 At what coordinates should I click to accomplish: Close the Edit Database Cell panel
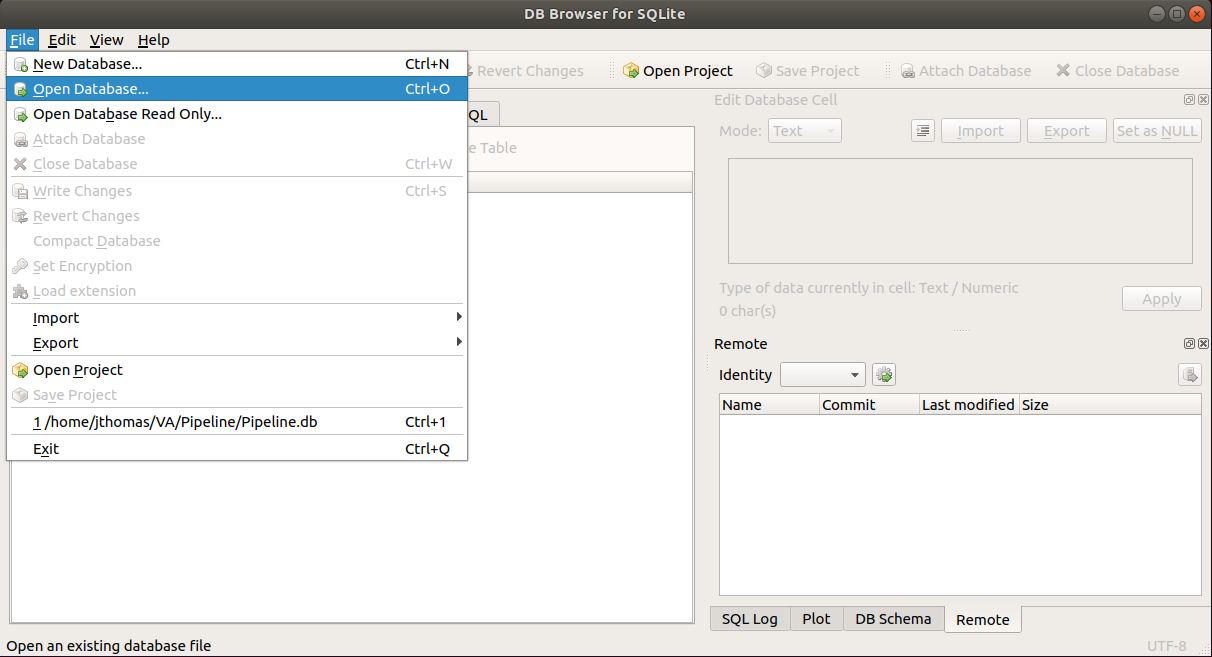point(1203,100)
